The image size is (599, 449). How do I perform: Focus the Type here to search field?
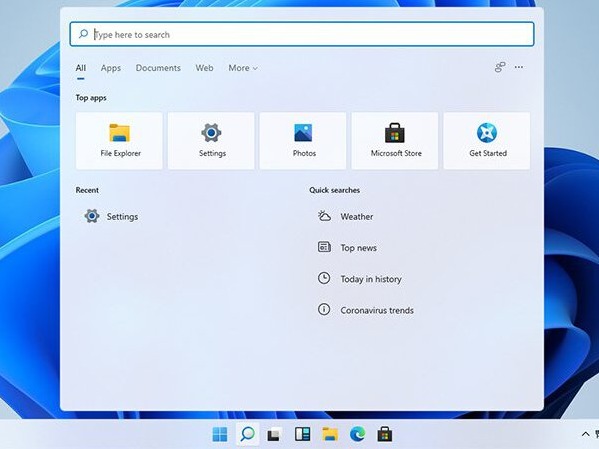(302, 34)
